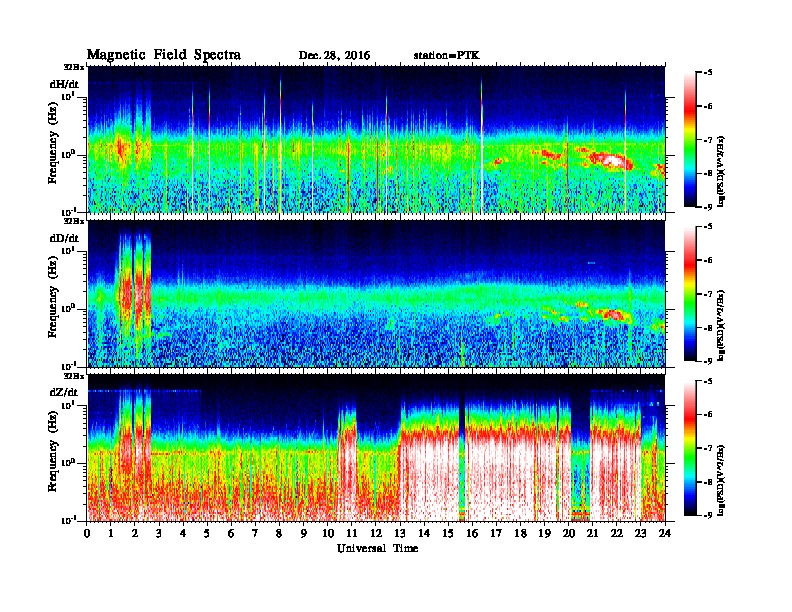The height and width of the screenshot is (612, 792).
Task: Click the dZ/dt spectrogram plot area
Action: pyautogui.click(x=376, y=448)
